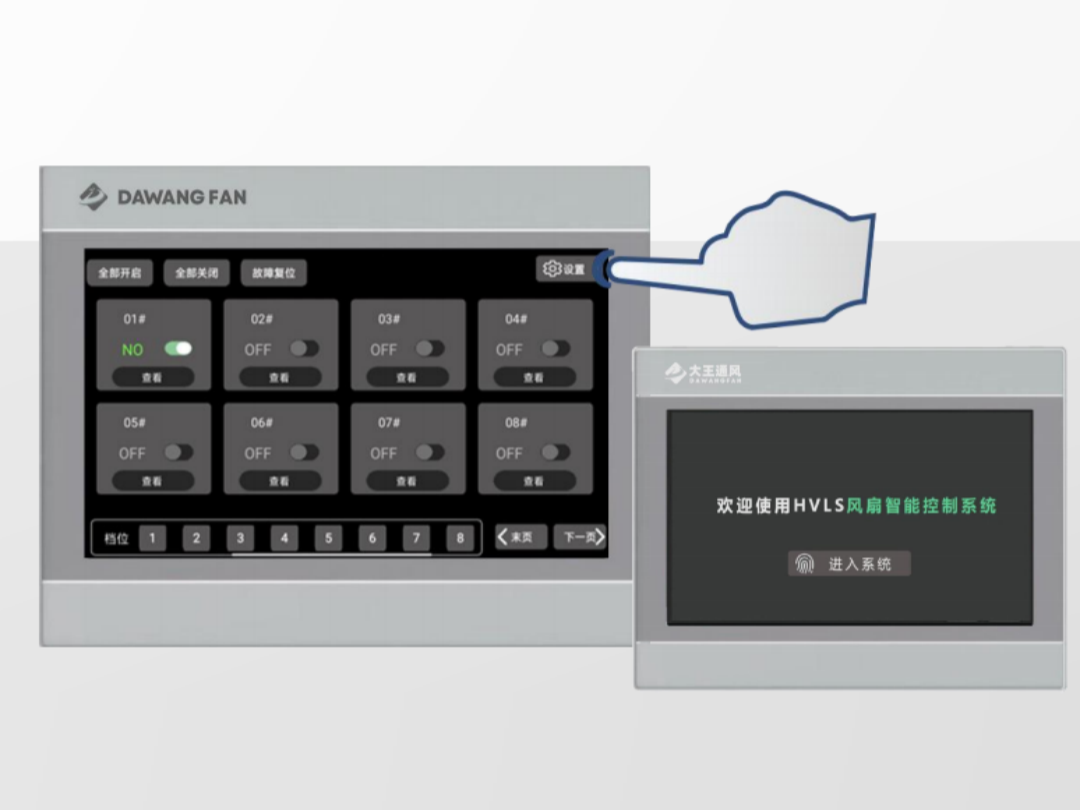Viewport: 1080px width, 810px height.
Task: Open 查看 details for fan 01#
Action: (x=152, y=378)
